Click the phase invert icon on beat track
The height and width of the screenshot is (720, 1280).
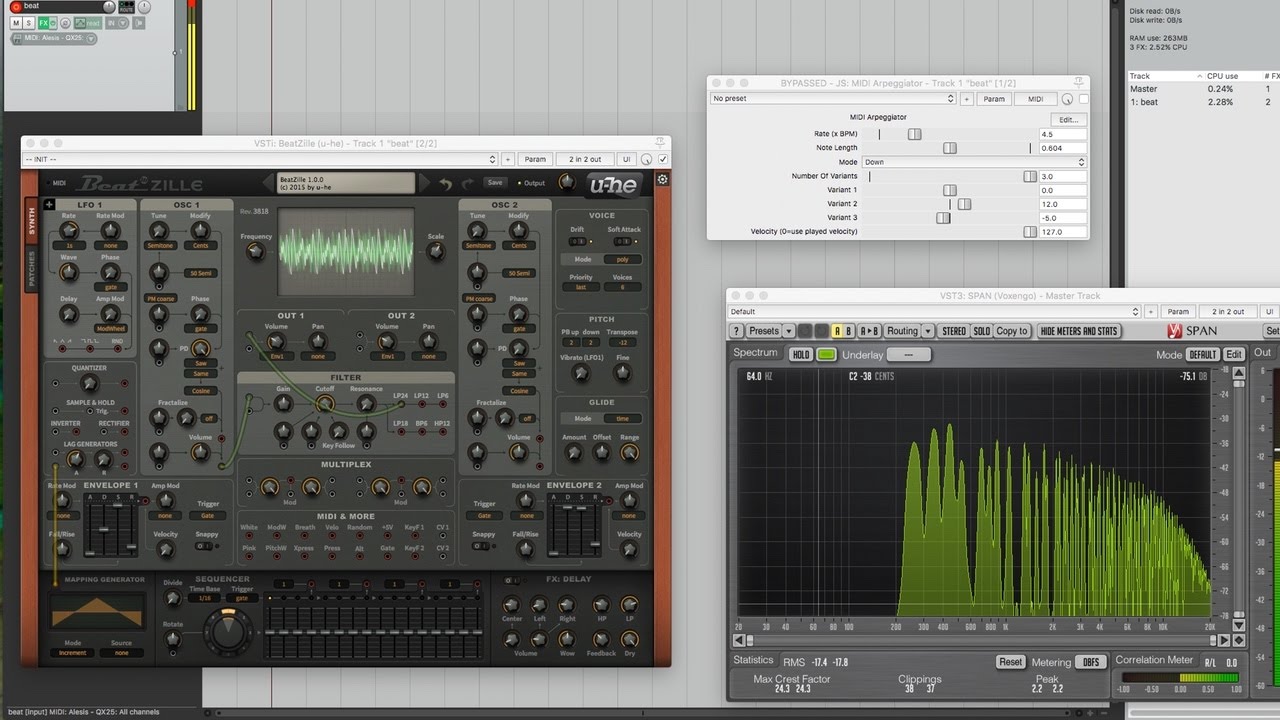coord(65,23)
